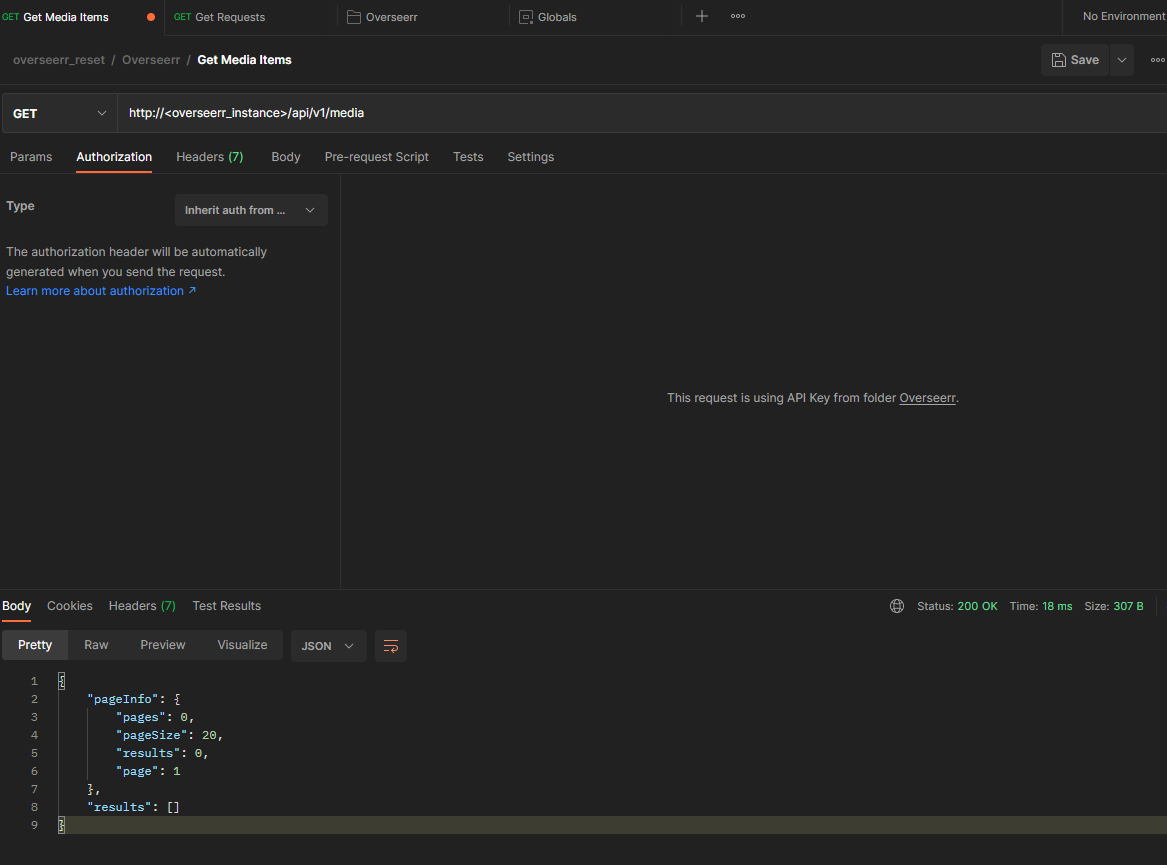Click the "results": [] line

(x=133, y=807)
